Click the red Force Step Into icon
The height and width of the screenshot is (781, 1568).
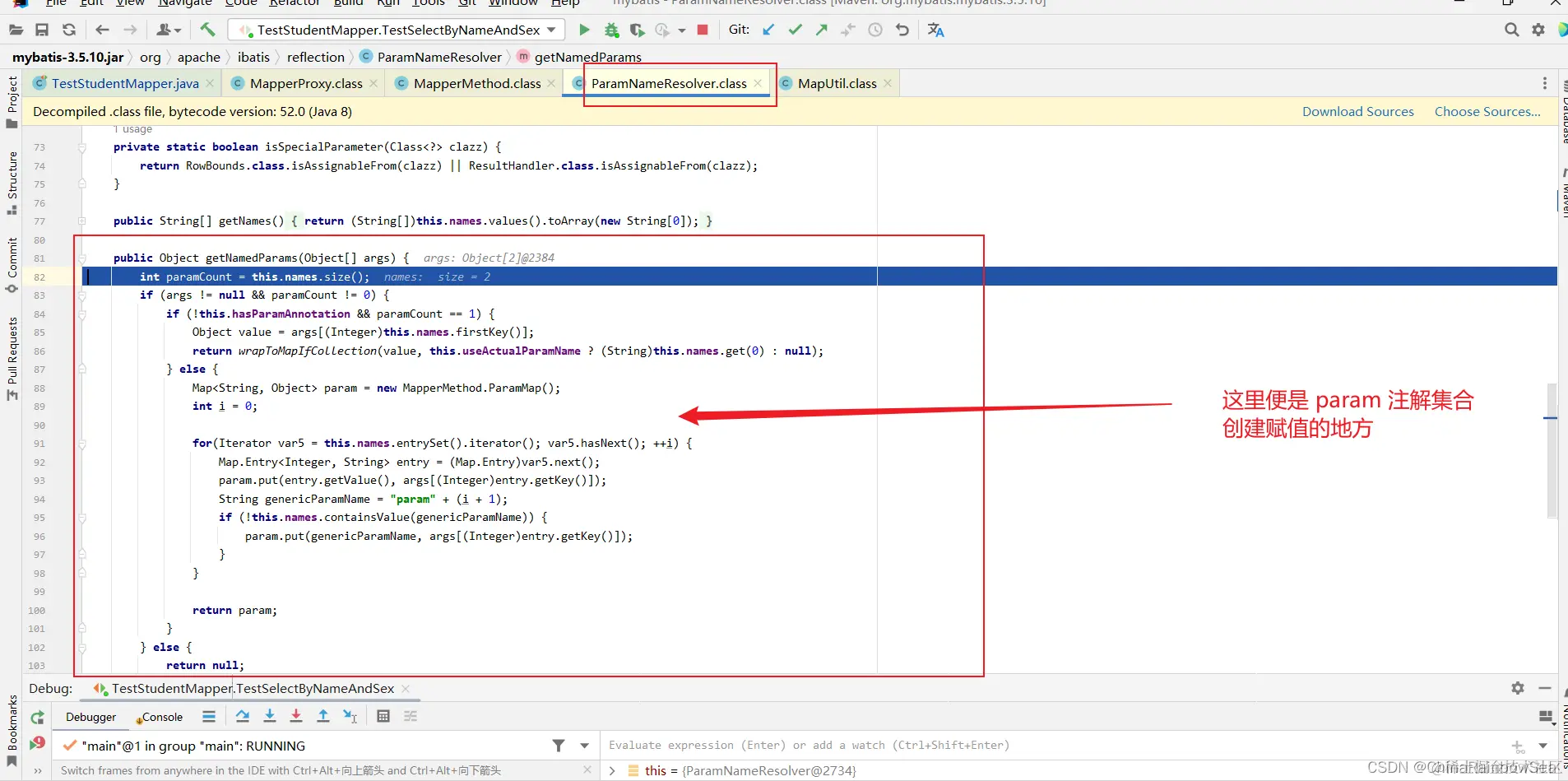pos(296,717)
